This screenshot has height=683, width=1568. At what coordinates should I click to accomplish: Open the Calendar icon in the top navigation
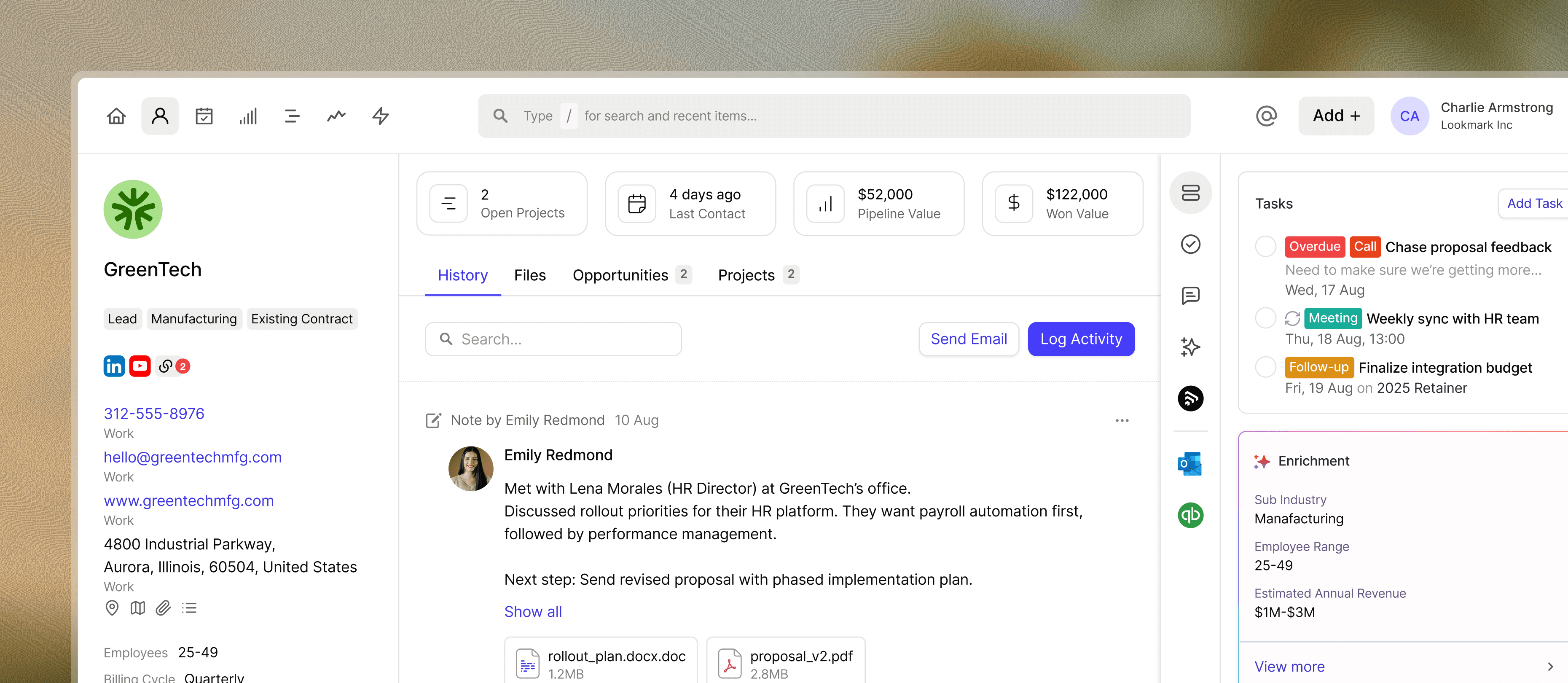click(204, 116)
